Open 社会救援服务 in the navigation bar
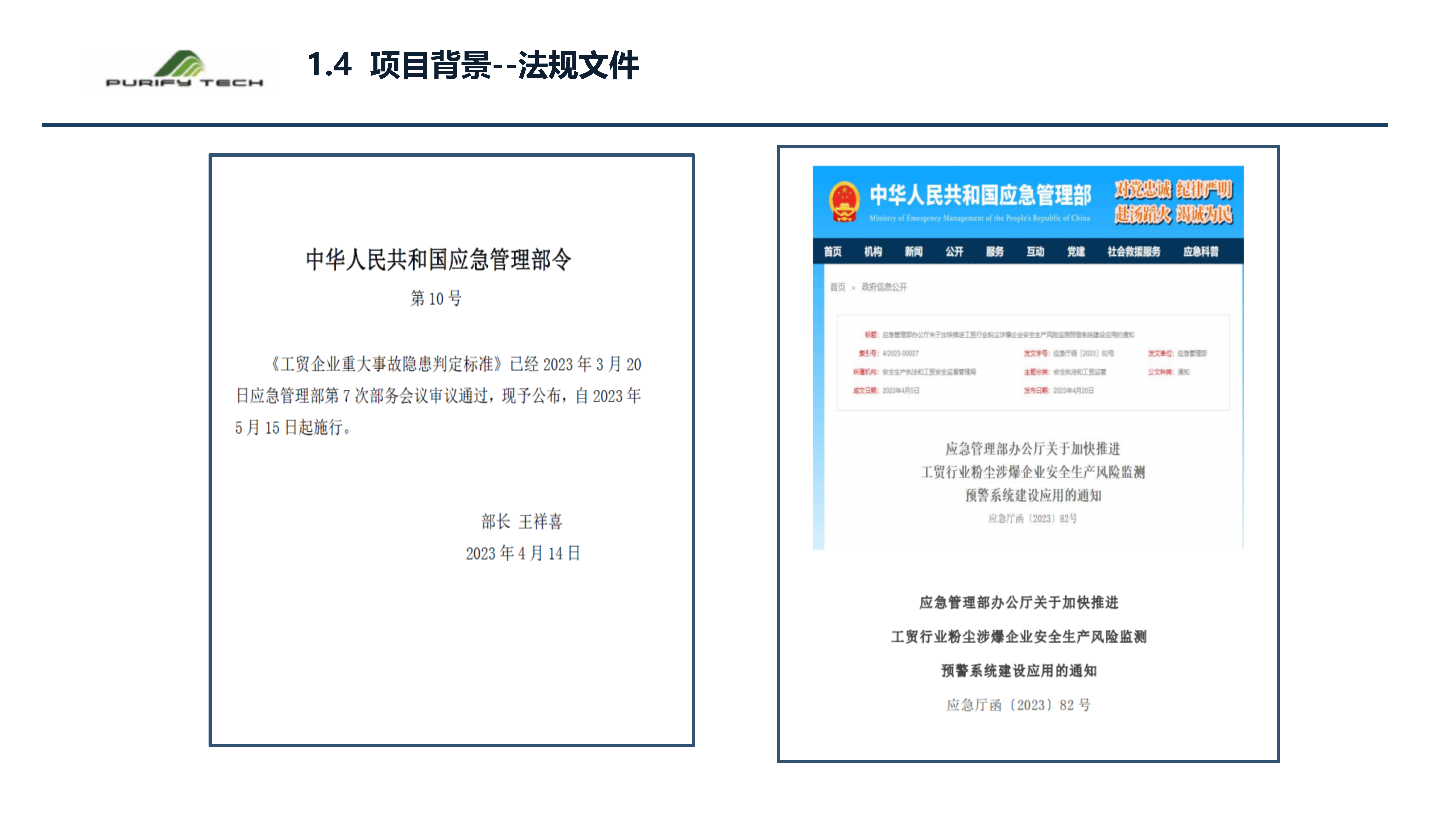 tap(1134, 252)
